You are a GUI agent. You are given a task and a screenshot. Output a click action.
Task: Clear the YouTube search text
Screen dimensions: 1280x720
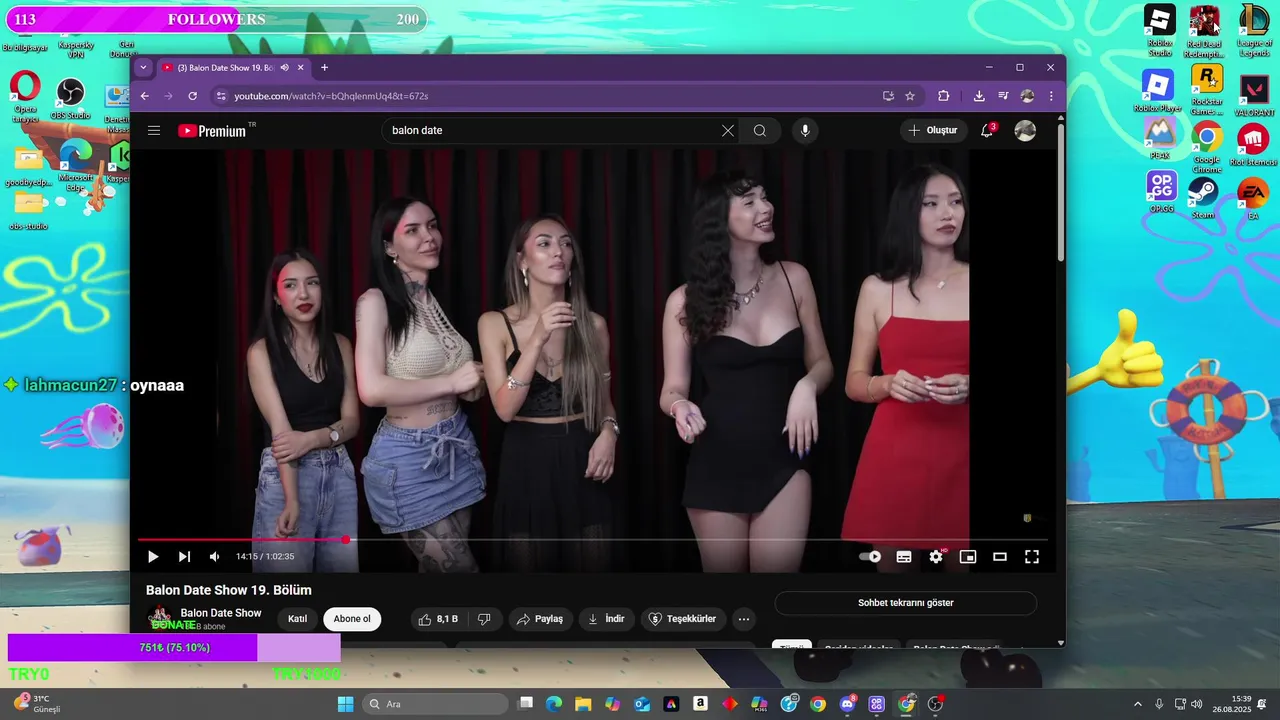click(x=728, y=130)
